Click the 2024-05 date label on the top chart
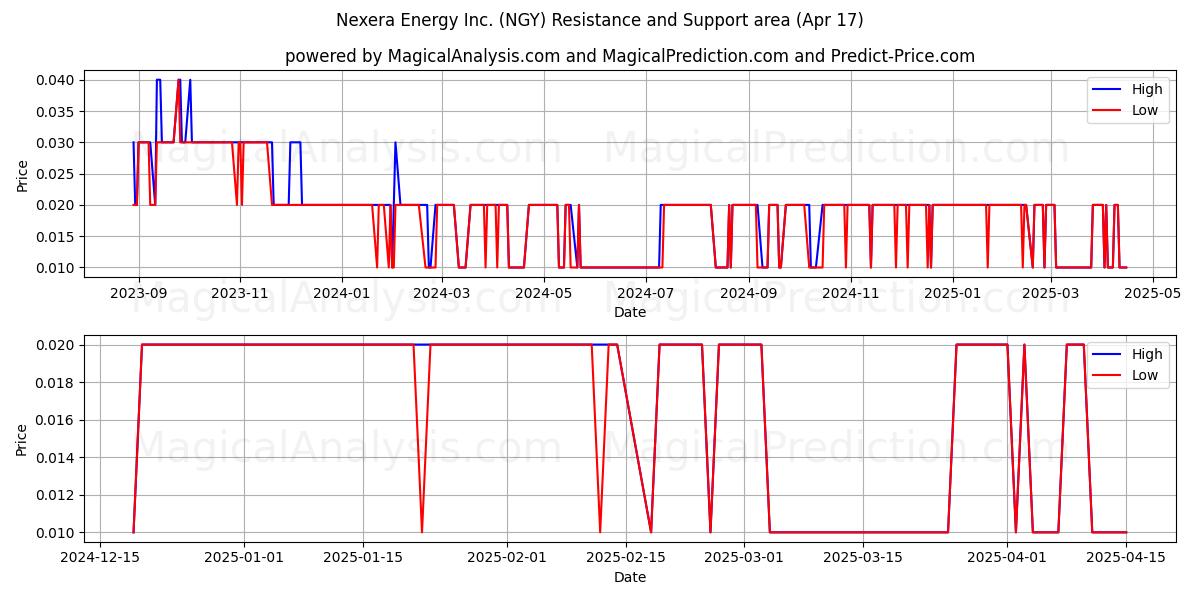The image size is (1200, 600). [x=544, y=293]
